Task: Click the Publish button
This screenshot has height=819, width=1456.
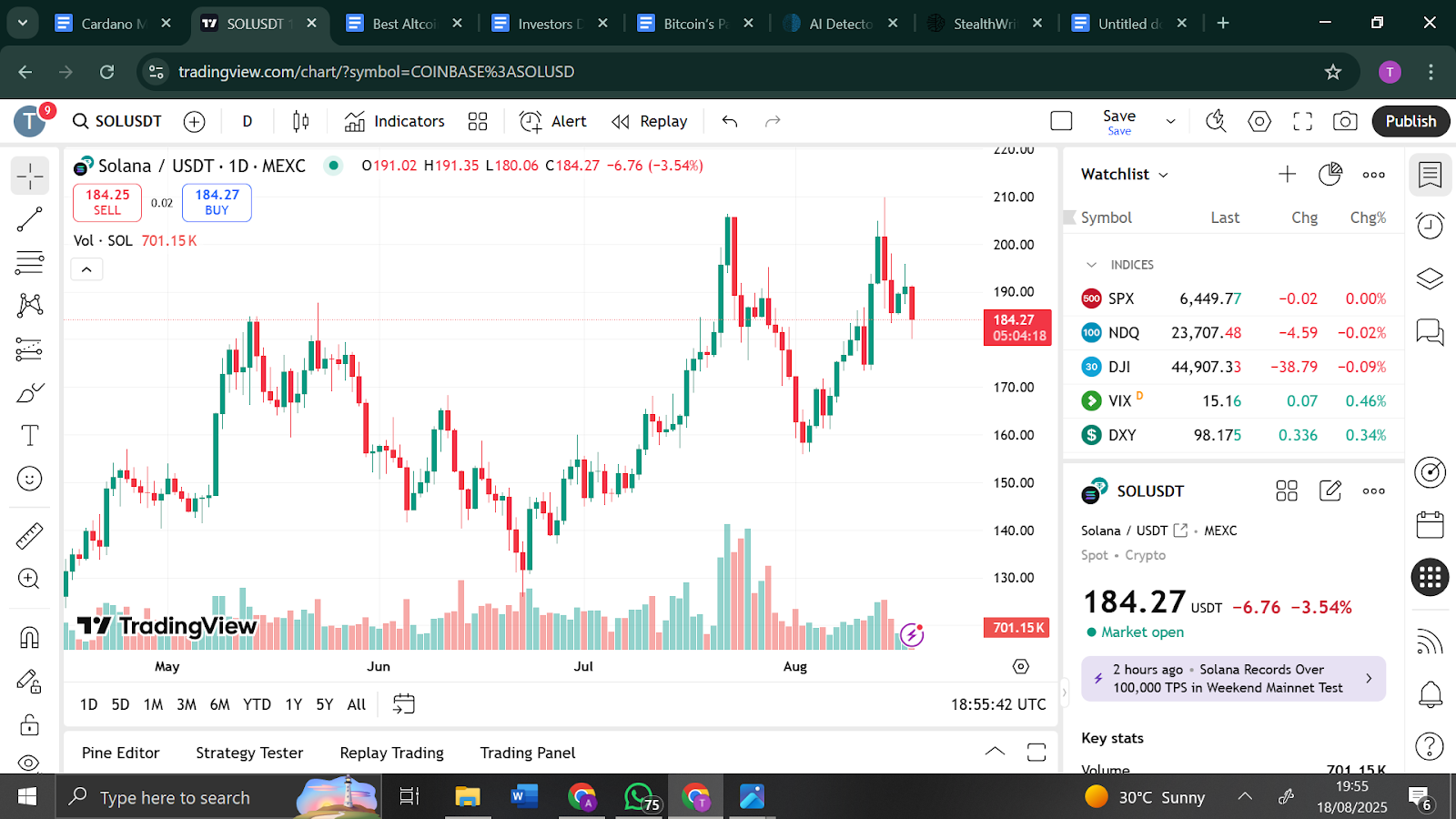Action: click(x=1410, y=121)
